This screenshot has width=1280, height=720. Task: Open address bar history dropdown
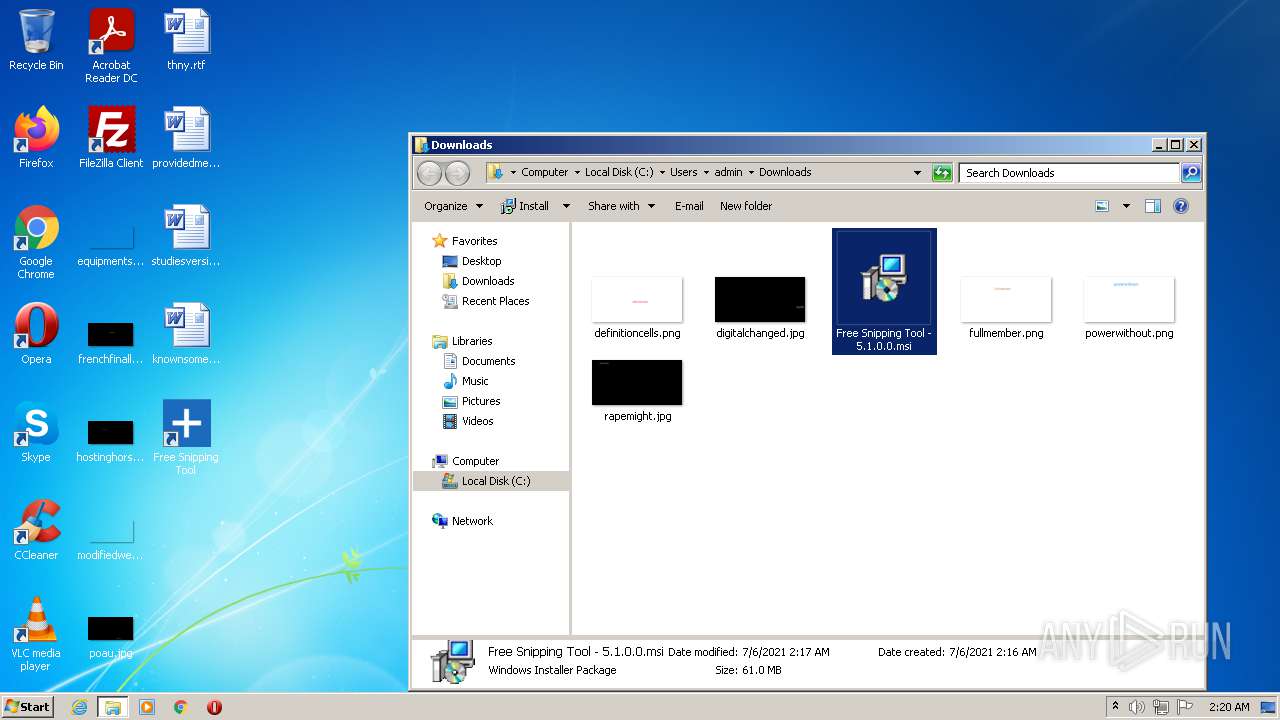tap(917, 173)
